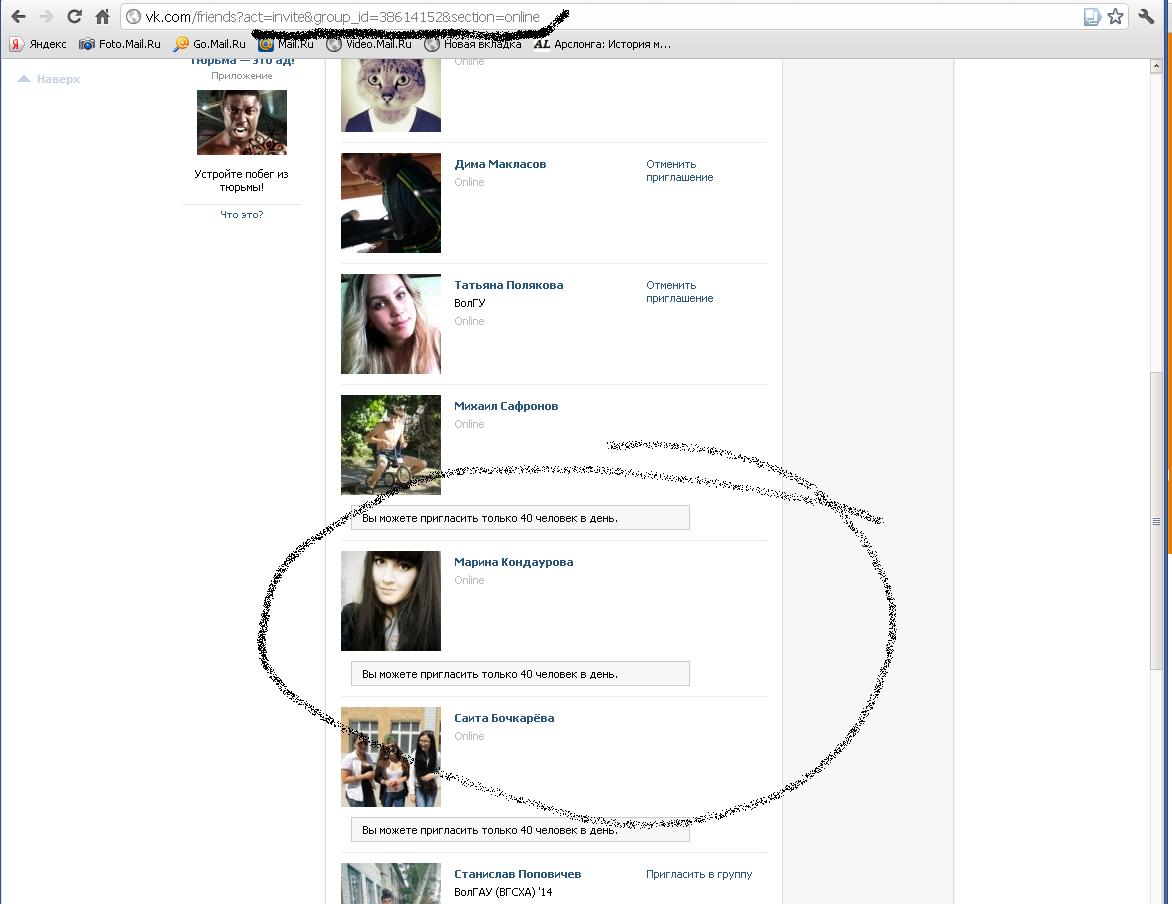This screenshot has height=904, width=1172.
Task: Click Михаил Сафронов avatar photo
Action: (391, 445)
